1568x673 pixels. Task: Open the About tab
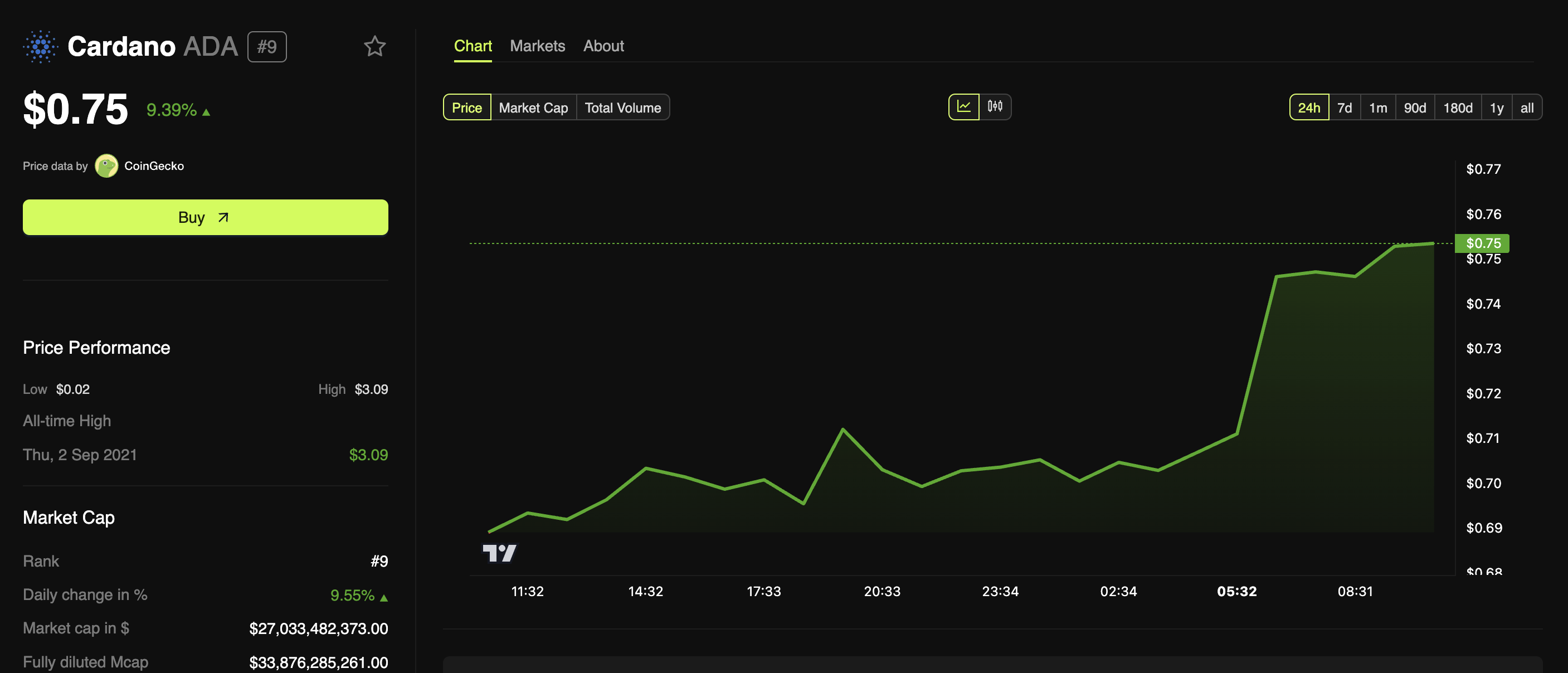point(603,46)
